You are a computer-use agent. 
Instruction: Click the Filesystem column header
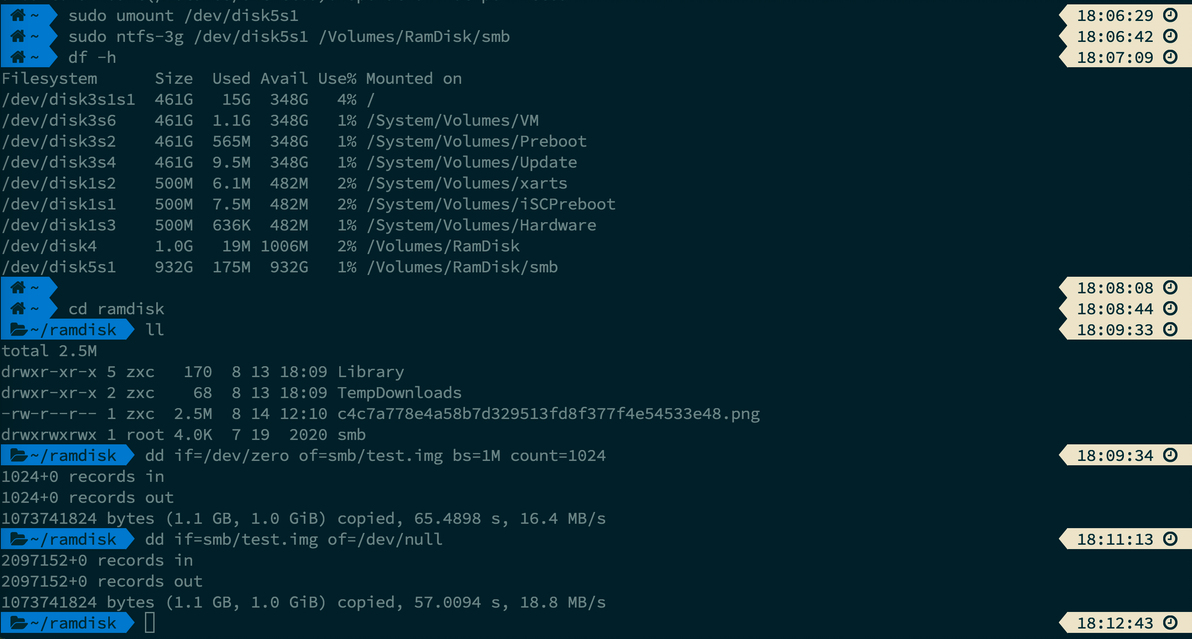pyautogui.click(x=50, y=79)
